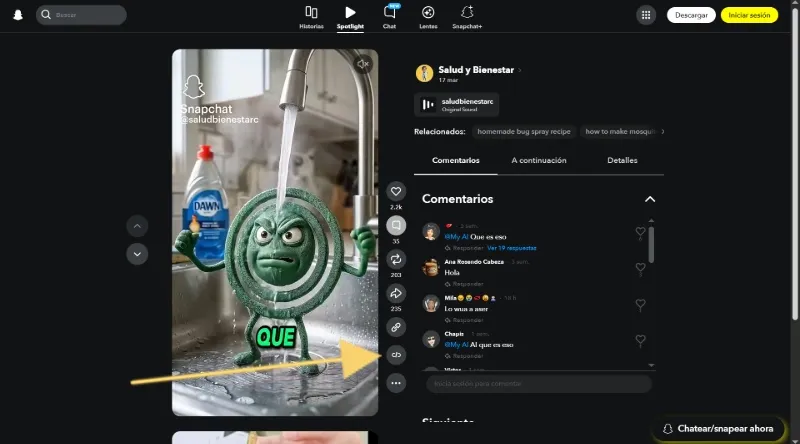Go to the next video
The width and height of the screenshot is (800, 444).
click(137, 254)
